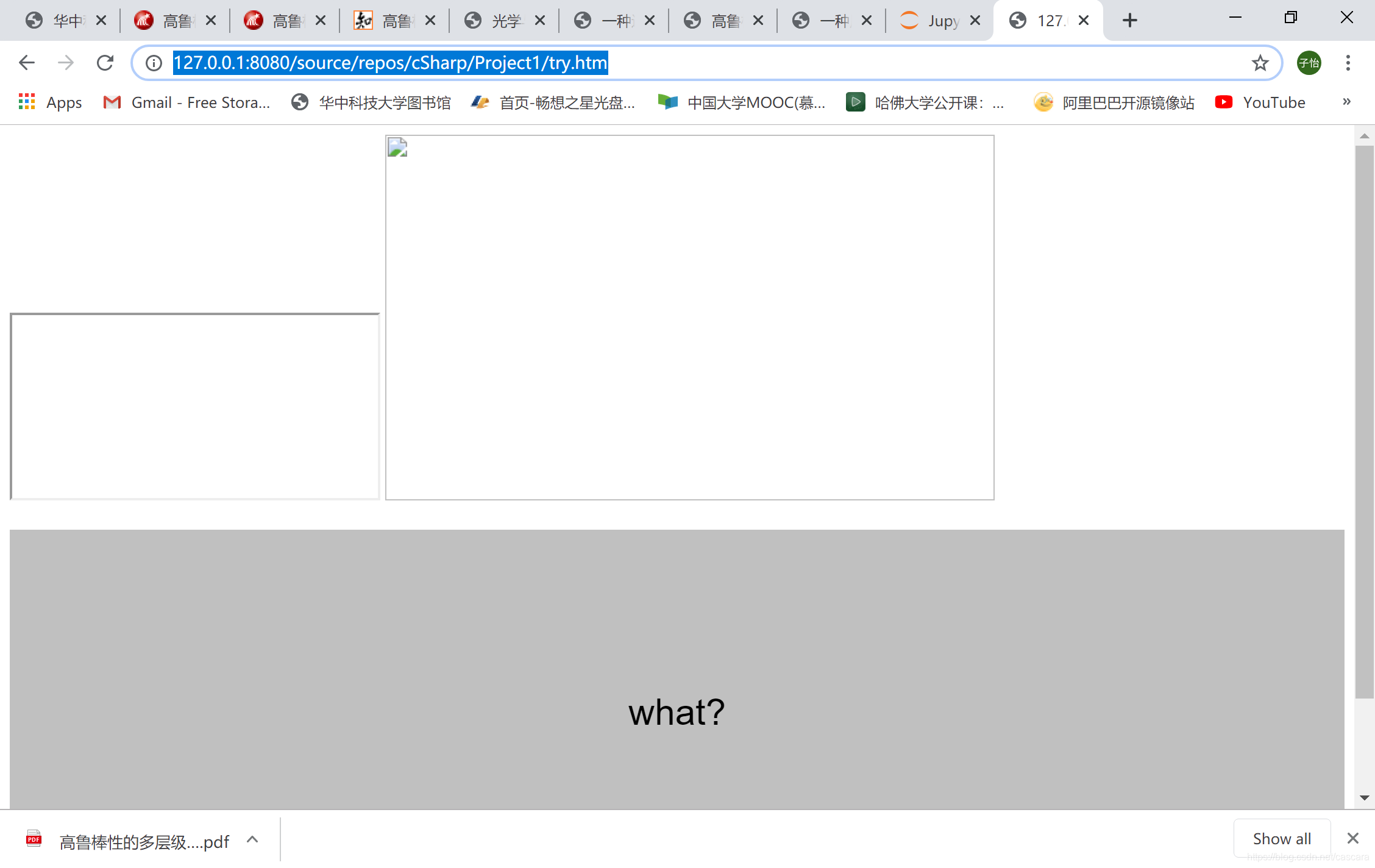Viewport: 1375px width, 868px height.
Task: Open the 首页-畅想之星光盘 bookmark
Action: tap(553, 102)
